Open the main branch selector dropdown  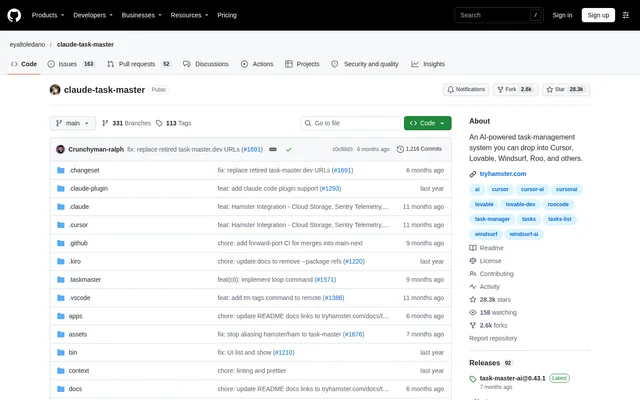[x=73, y=123]
